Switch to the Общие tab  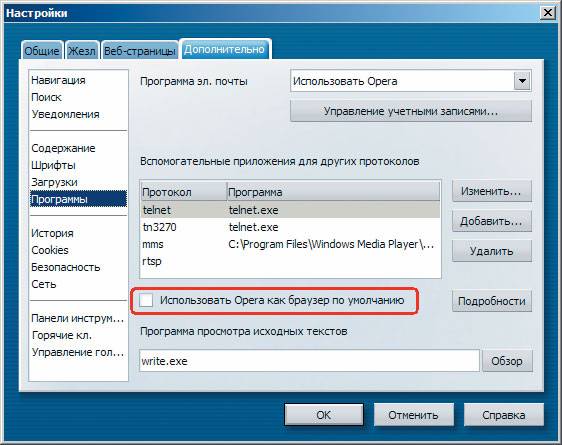click(x=42, y=51)
